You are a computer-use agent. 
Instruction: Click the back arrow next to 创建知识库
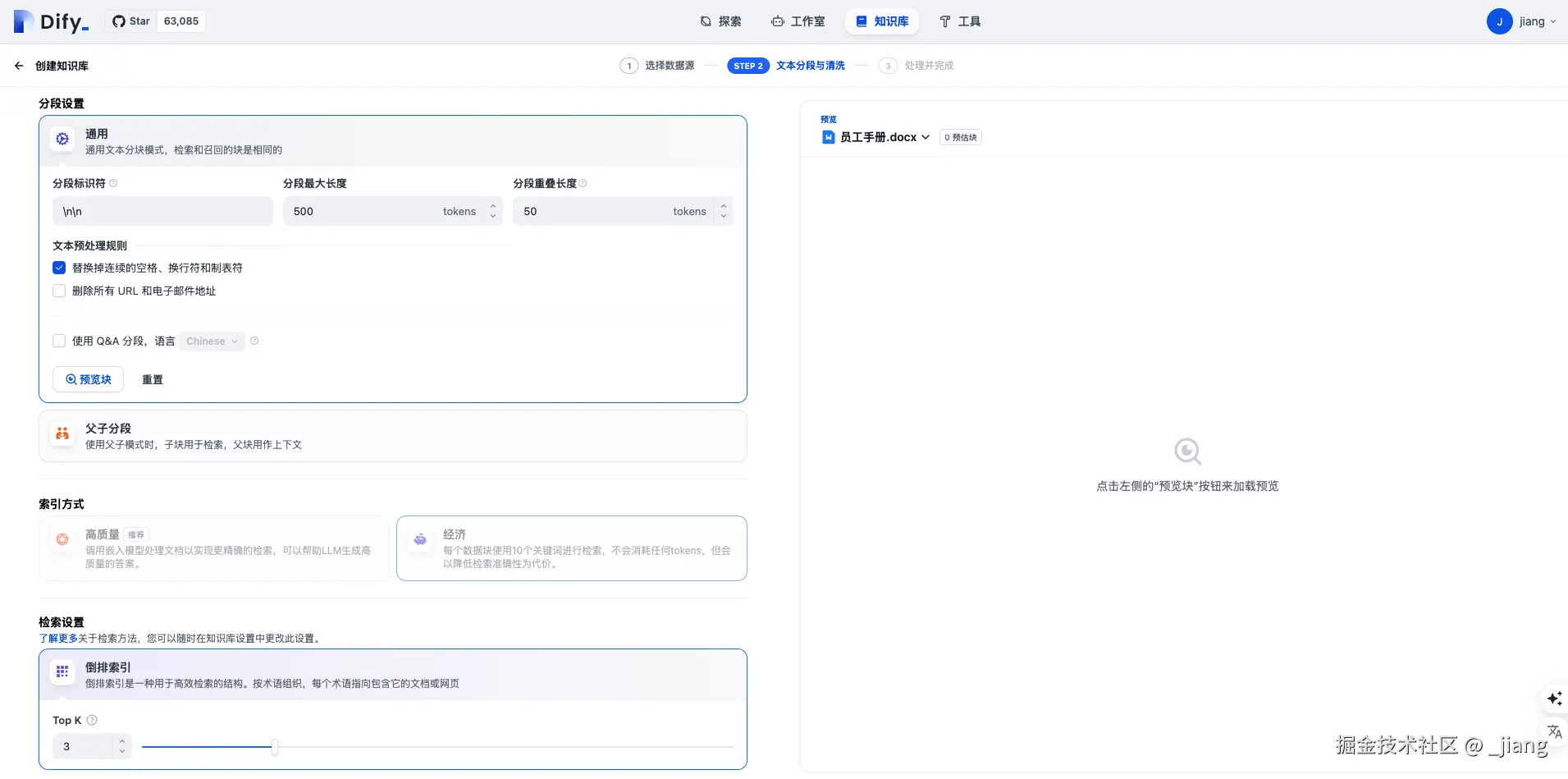[x=18, y=65]
